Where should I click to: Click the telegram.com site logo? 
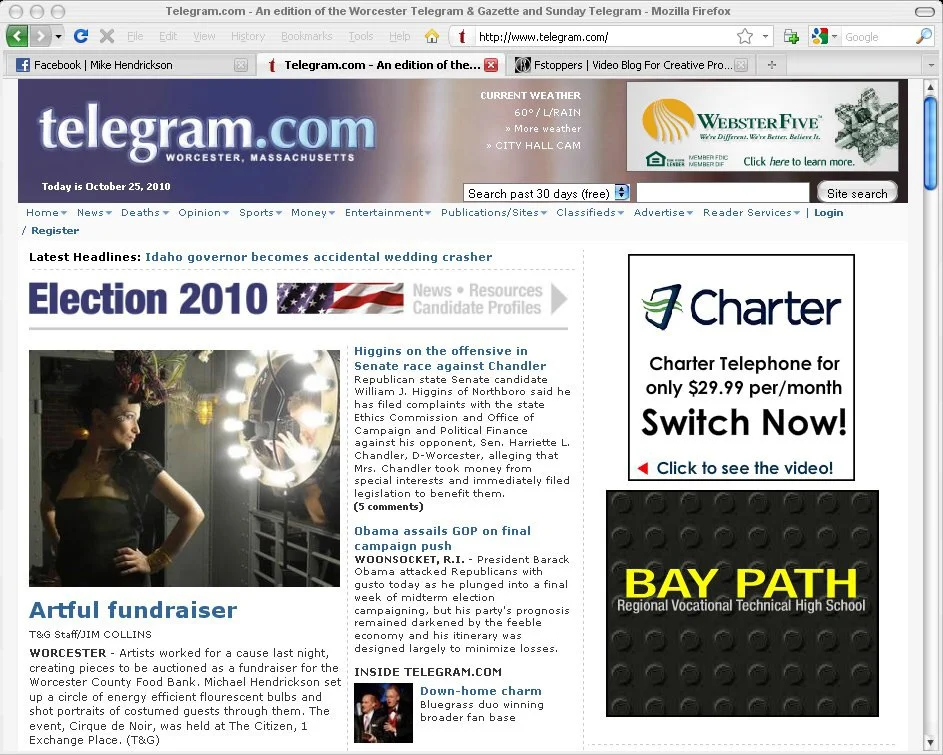click(x=207, y=134)
